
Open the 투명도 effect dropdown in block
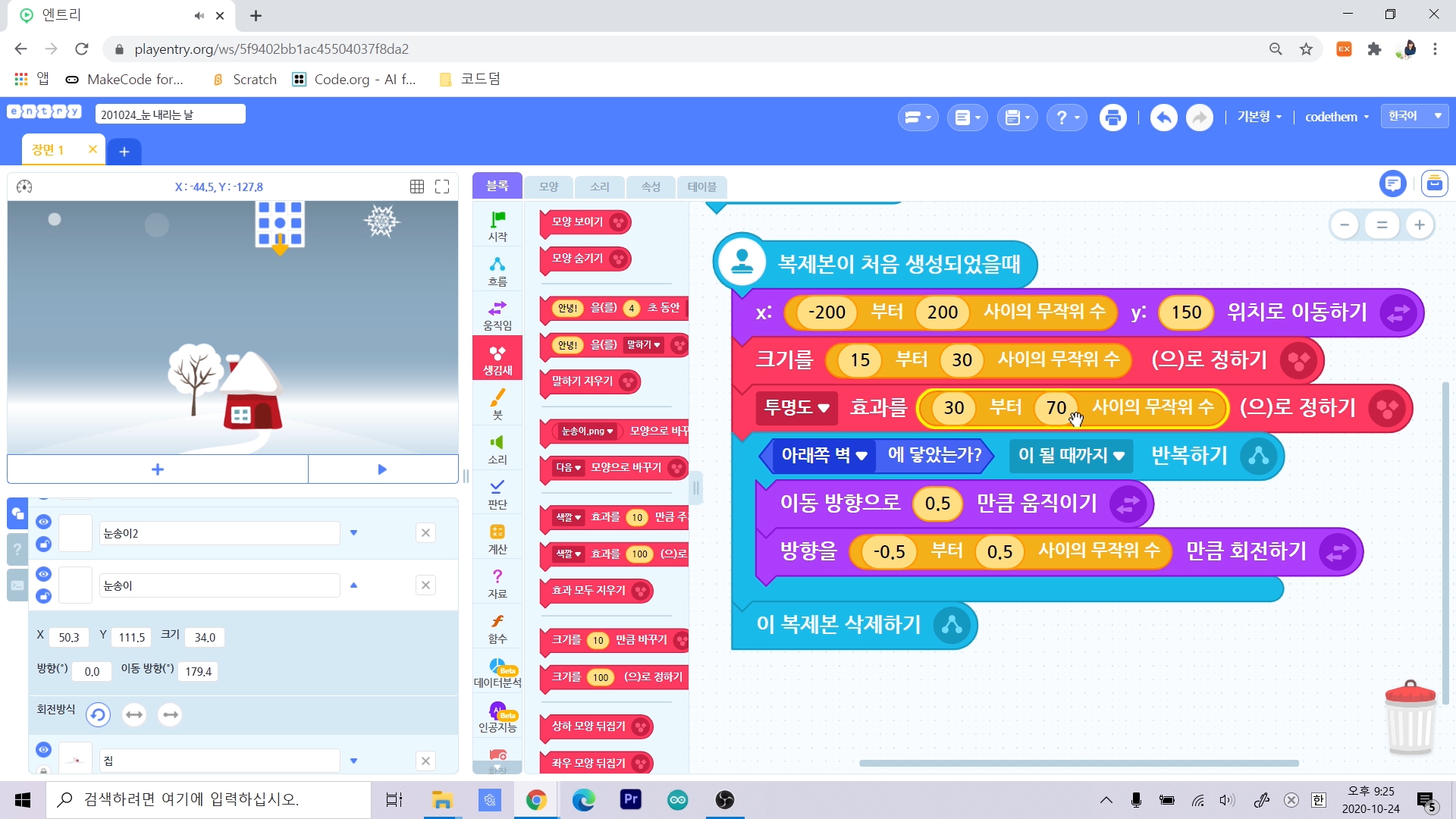point(796,408)
